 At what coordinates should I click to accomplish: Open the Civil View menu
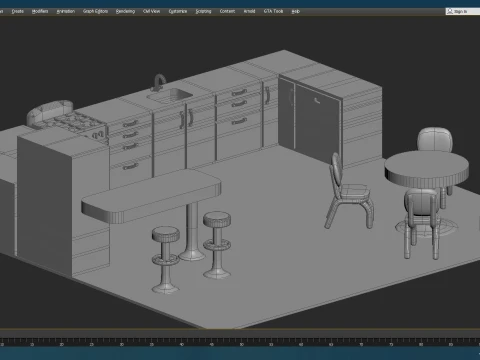point(151,11)
